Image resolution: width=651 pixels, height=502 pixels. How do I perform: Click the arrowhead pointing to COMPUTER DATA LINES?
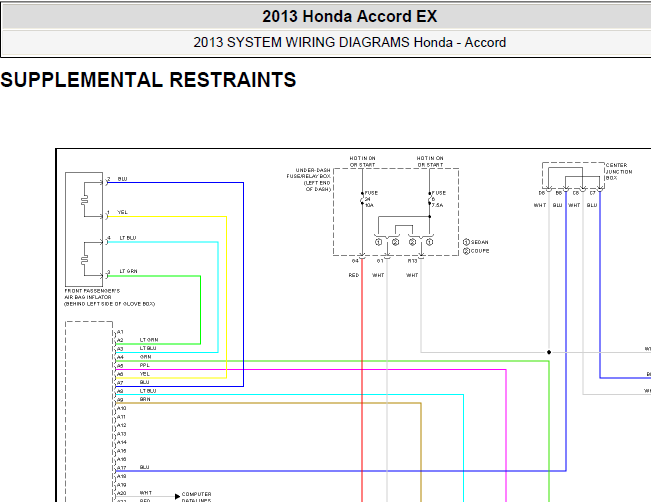[x=177, y=496]
